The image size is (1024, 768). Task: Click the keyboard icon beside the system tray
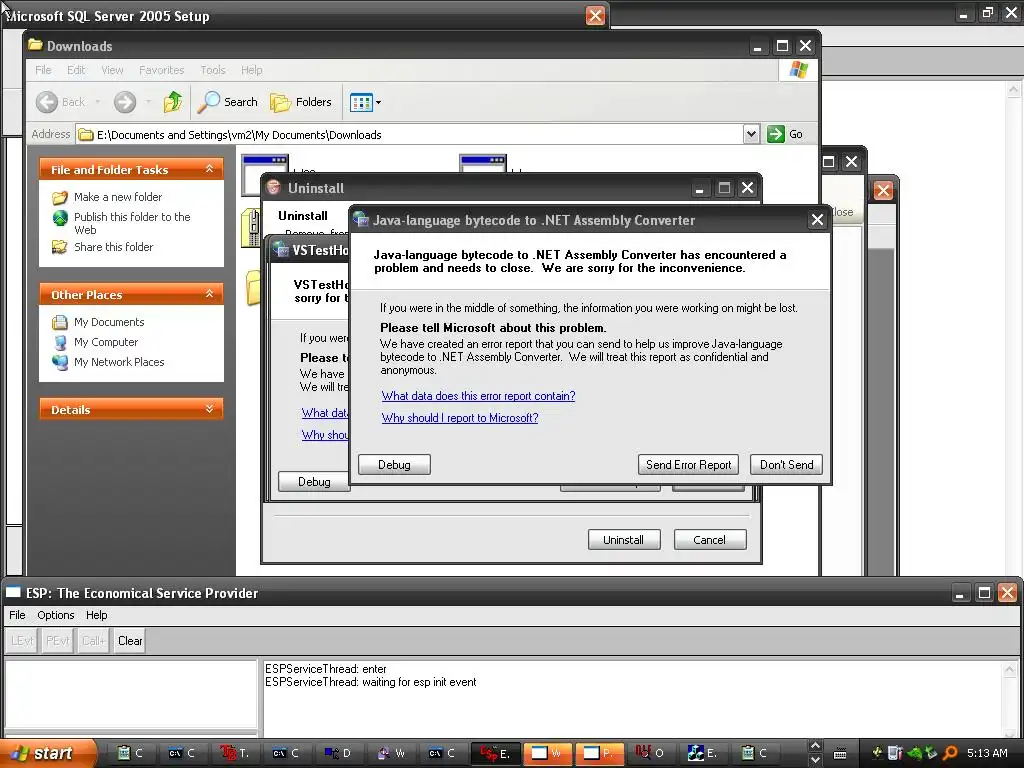pyautogui.click(x=840, y=754)
